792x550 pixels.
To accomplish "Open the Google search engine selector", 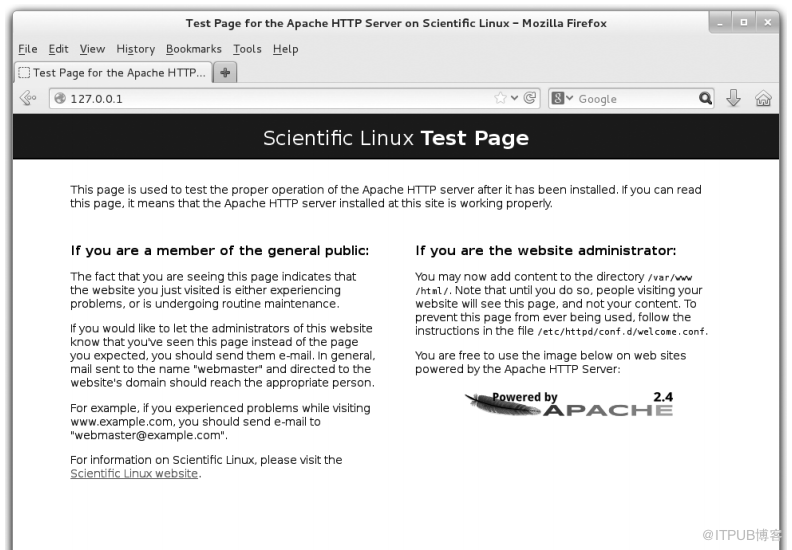I will tap(562, 98).
